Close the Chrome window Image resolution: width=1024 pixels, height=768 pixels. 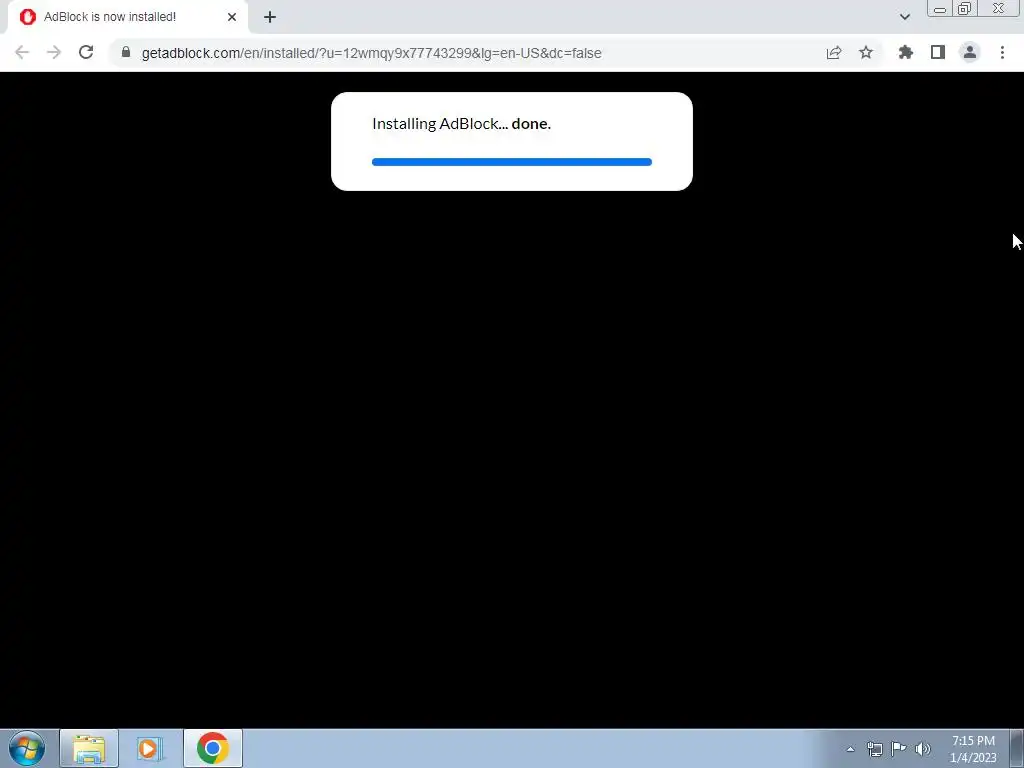click(x=999, y=8)
